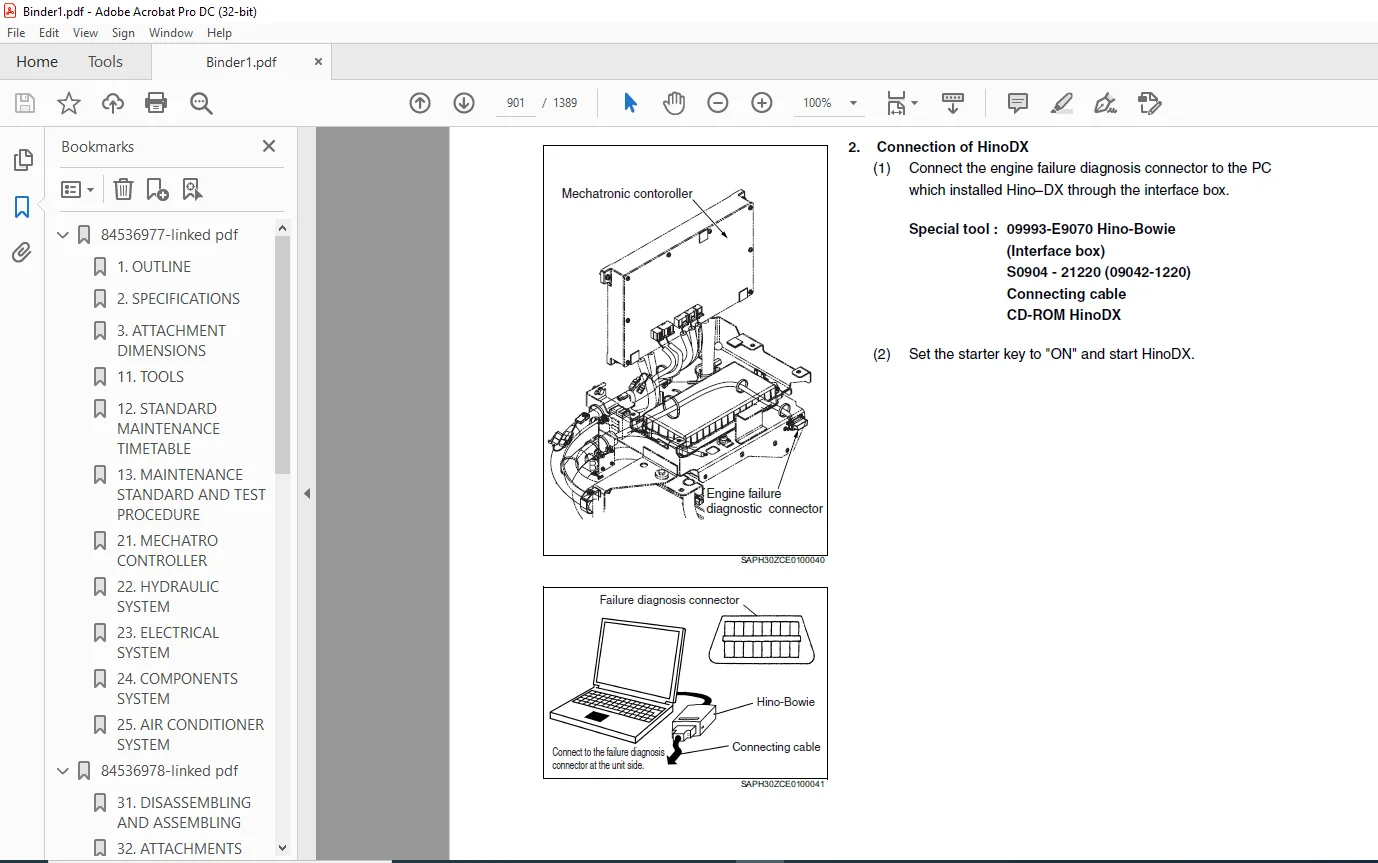Image resolution: width=1378 pixels, height=863 pixels.
Task: Click bookmarks panel scrollbar up arrow
Action: click(x=282, y=227)
